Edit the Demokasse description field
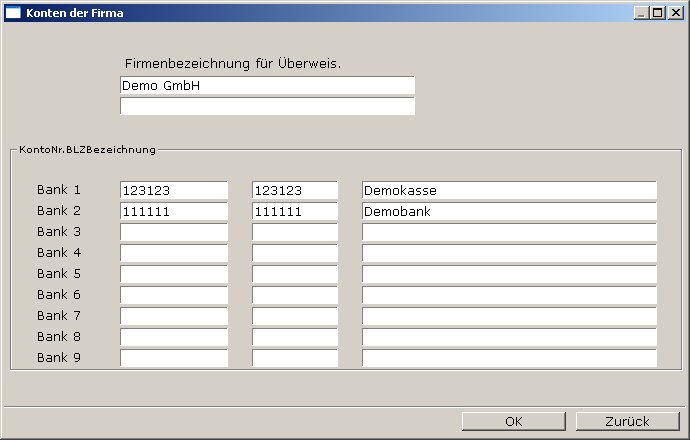The width and height of the screenshot is (690, 440). tap(509, 190)
